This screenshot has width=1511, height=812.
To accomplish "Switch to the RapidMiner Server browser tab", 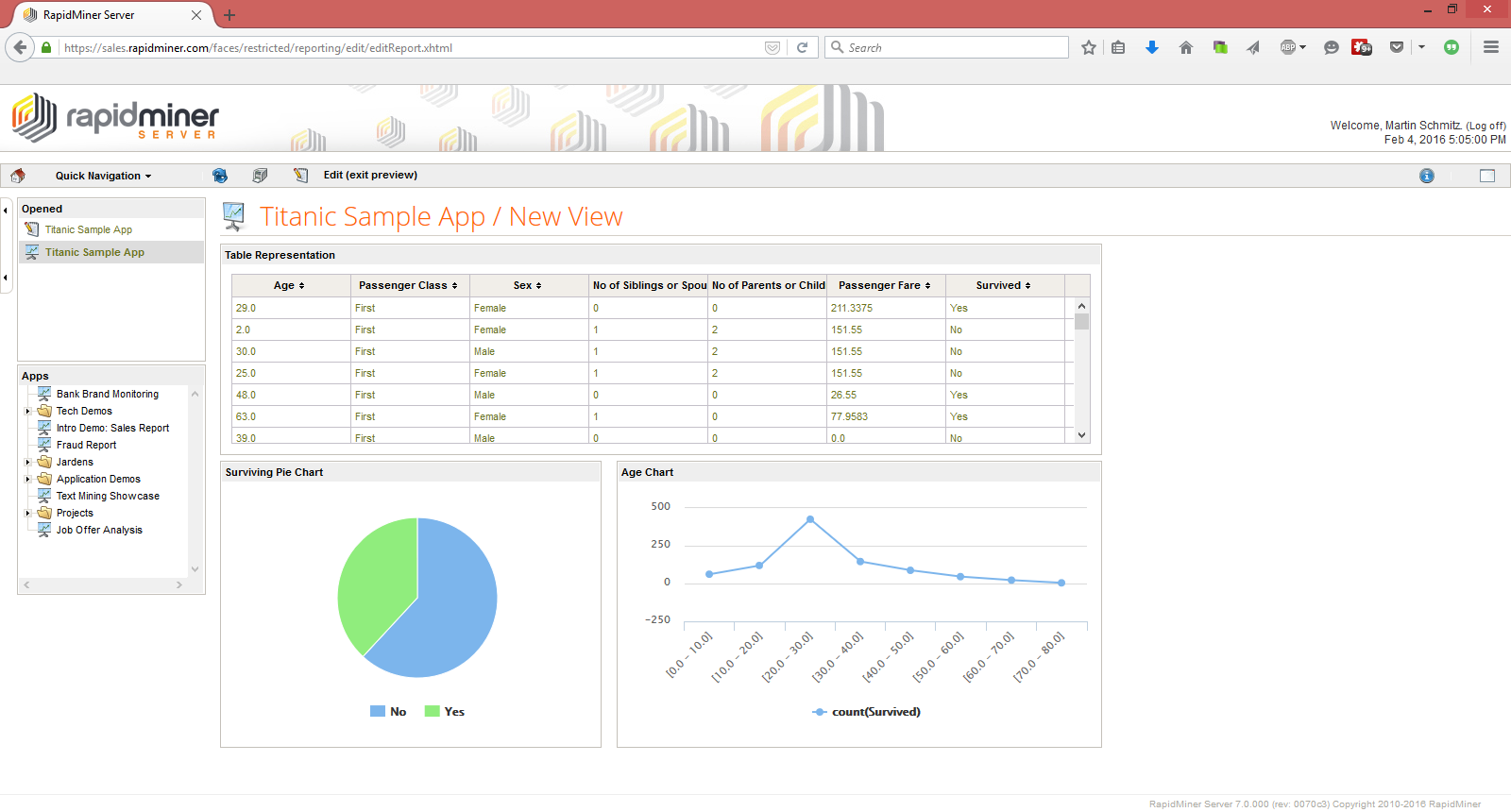I will [x=104, y=15].
